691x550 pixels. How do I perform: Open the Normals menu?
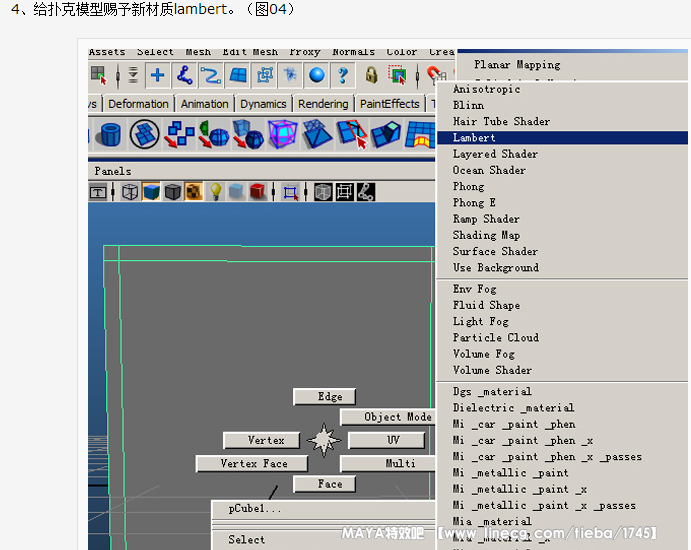point(353,52)
